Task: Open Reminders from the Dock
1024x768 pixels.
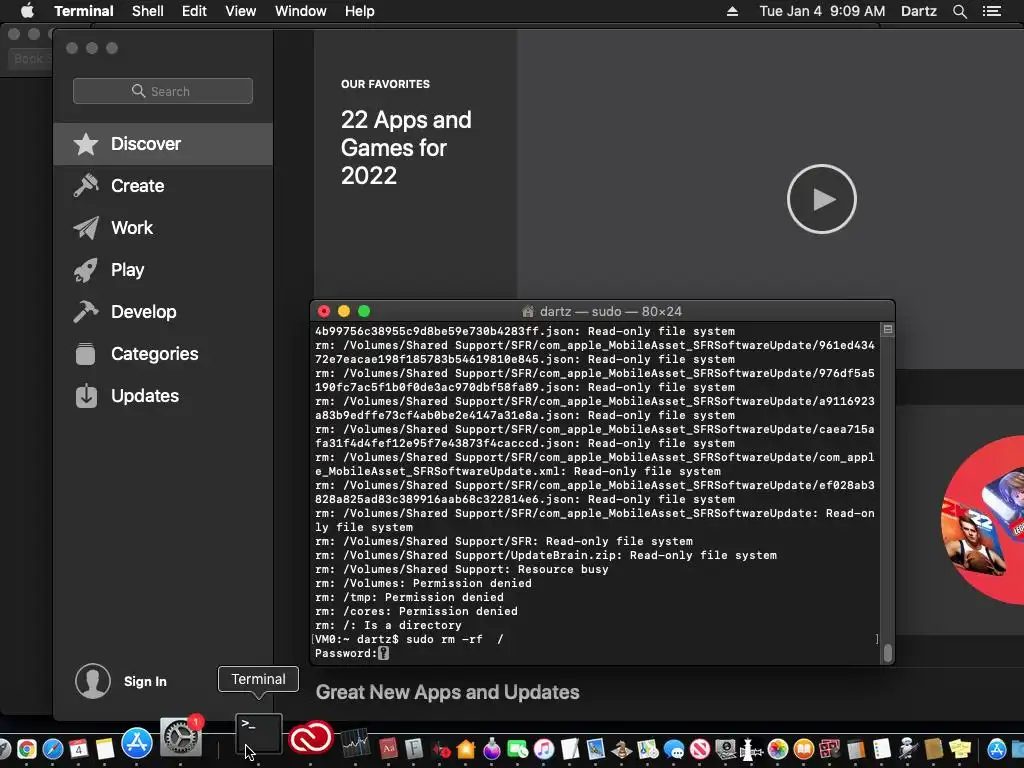Action: point(882,749)
